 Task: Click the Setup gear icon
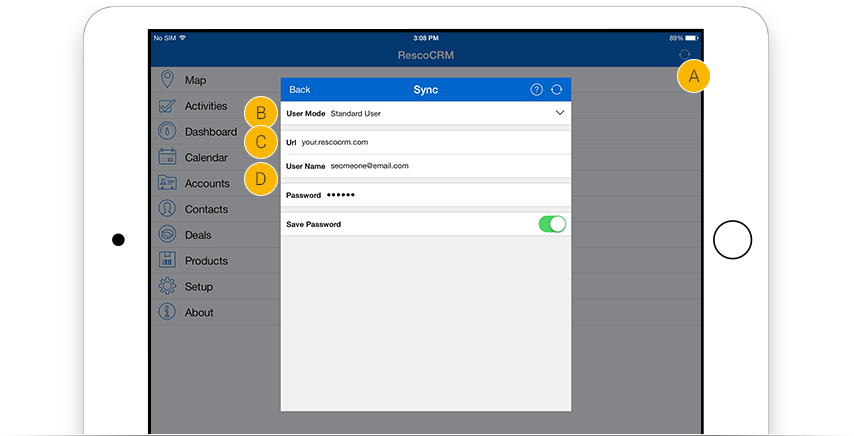pyautogui.click(x=167, y=287)
